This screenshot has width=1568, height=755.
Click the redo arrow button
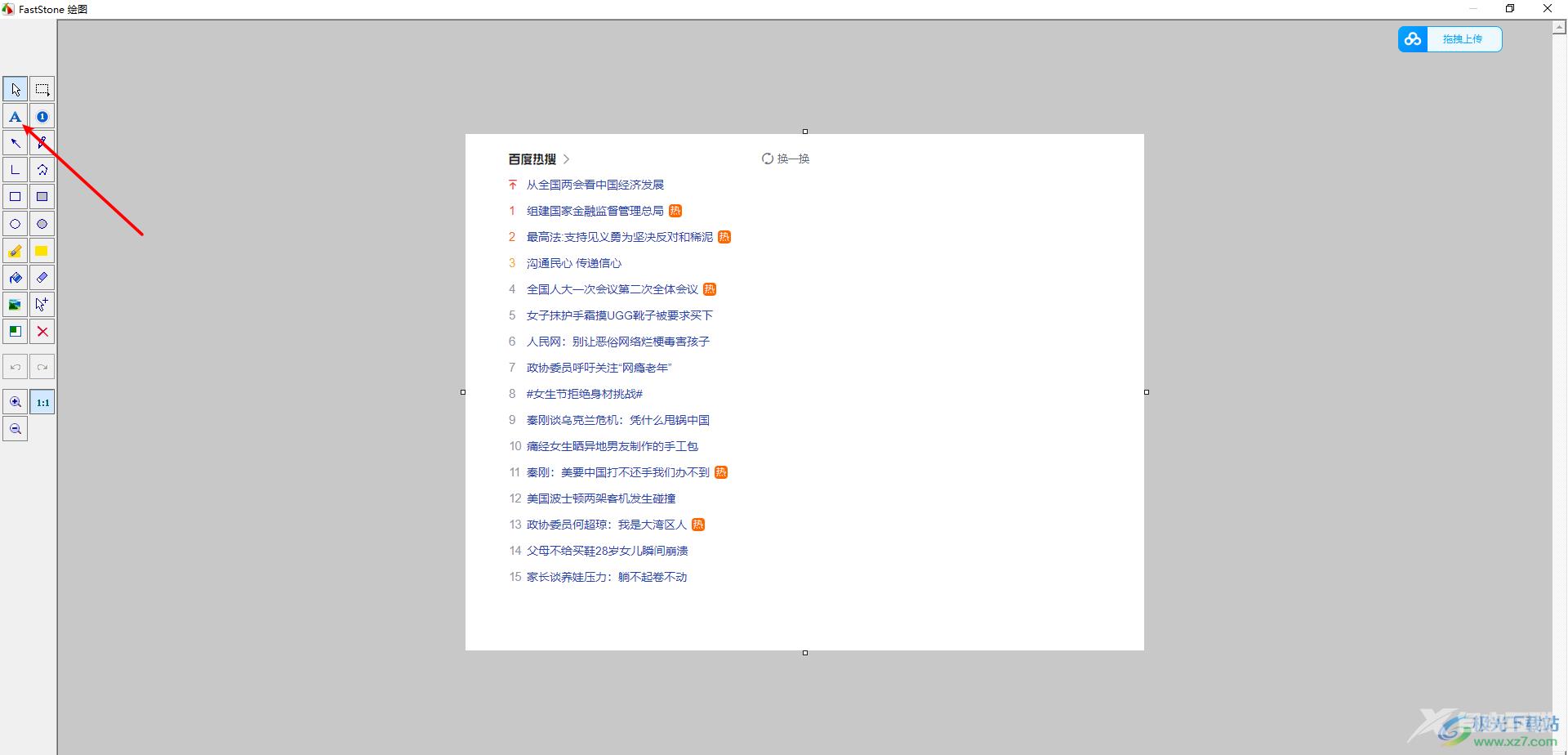click(42, 367)
